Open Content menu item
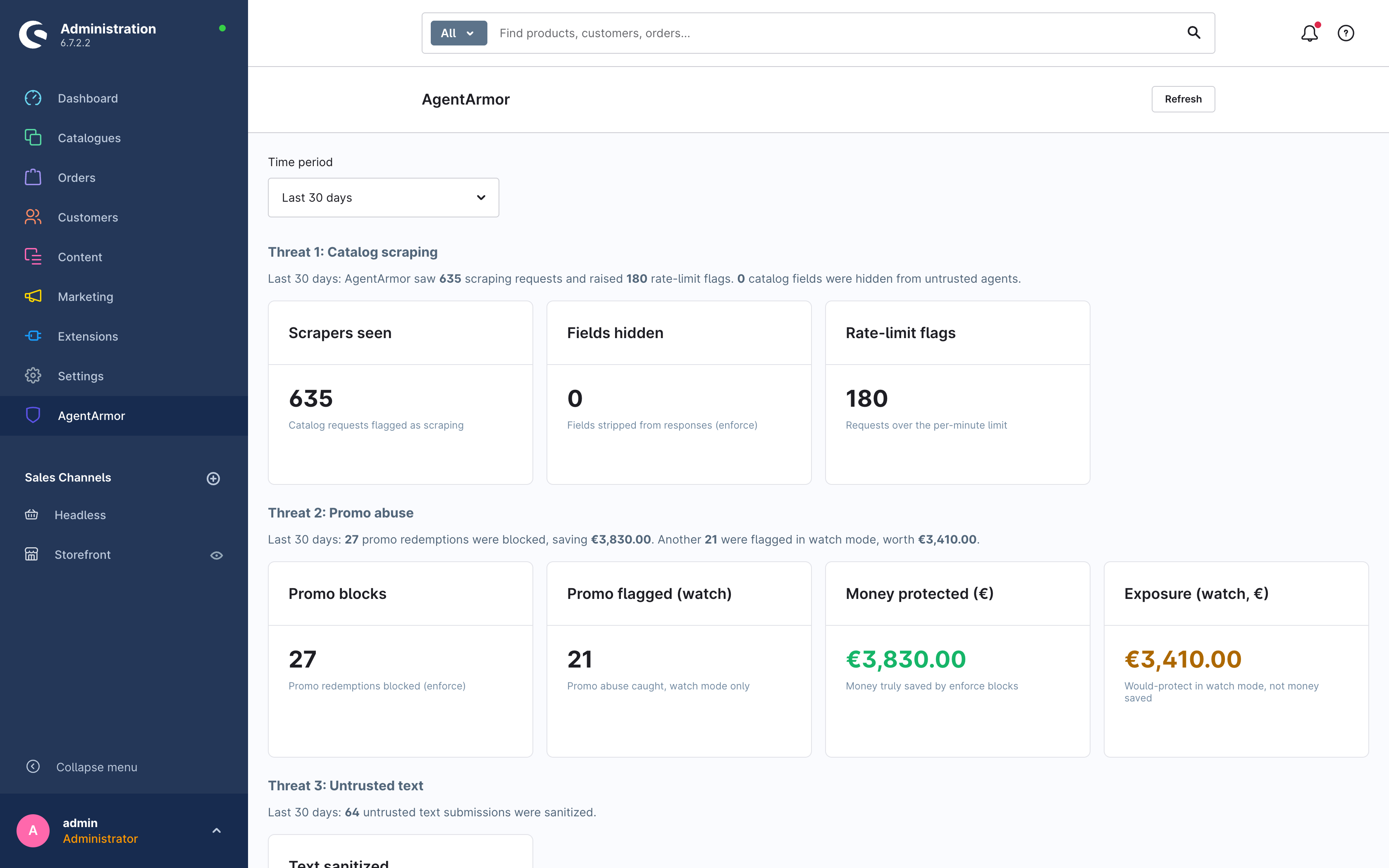Screen dimensions: 1389x868 (124, 257)
